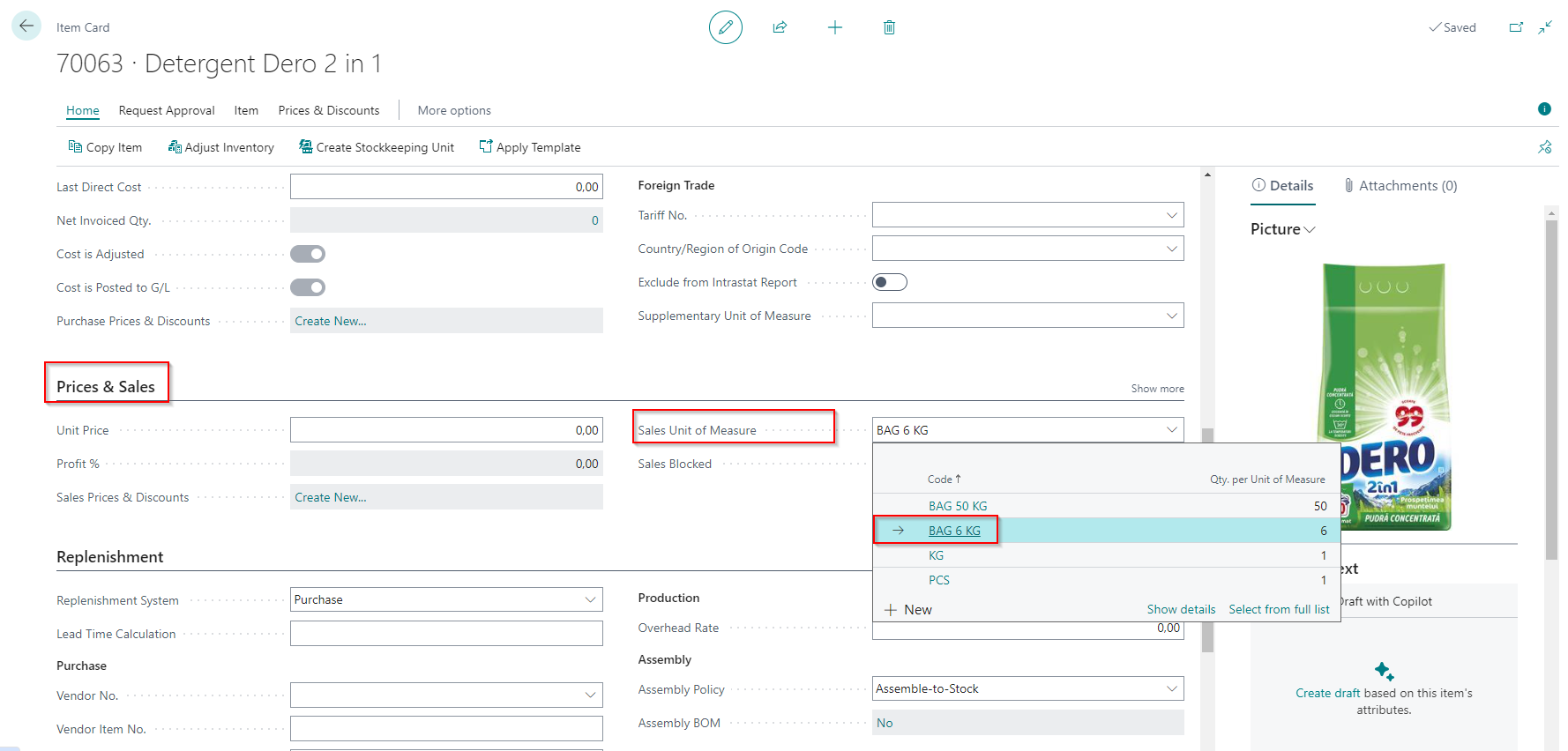The height and width of the screenshot is (751, 1568).
Task: Open the Item menu
Action: pyautogui.click(x=246, y=110)
